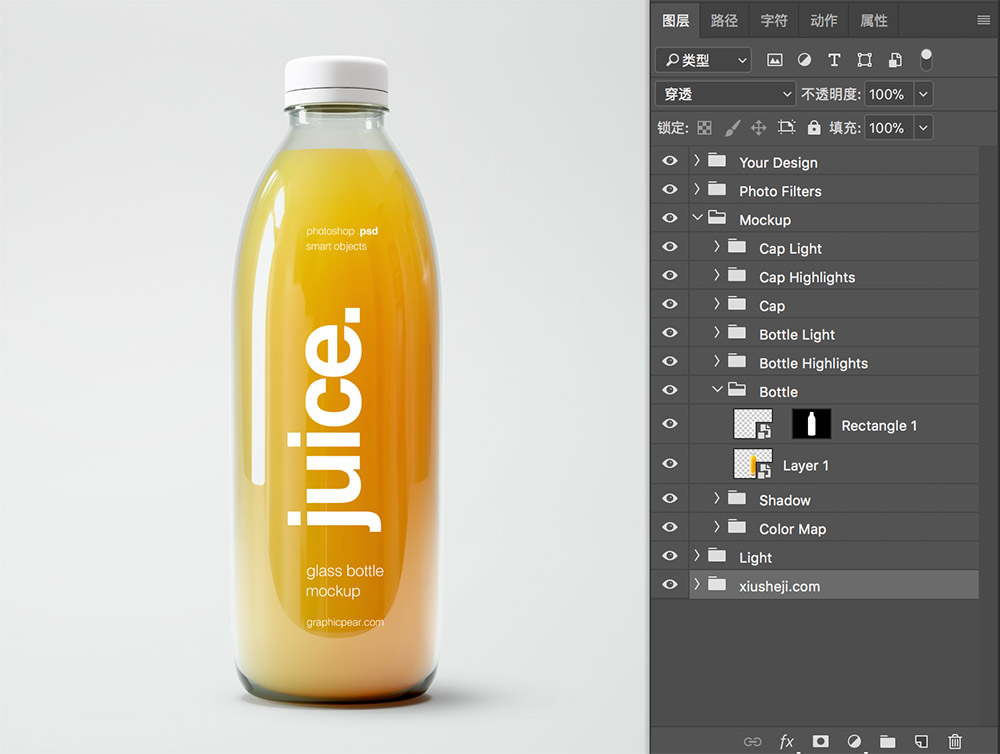1000x754 pixels.
Task: Click the shape layer filter icon
Action: [864, 60]
